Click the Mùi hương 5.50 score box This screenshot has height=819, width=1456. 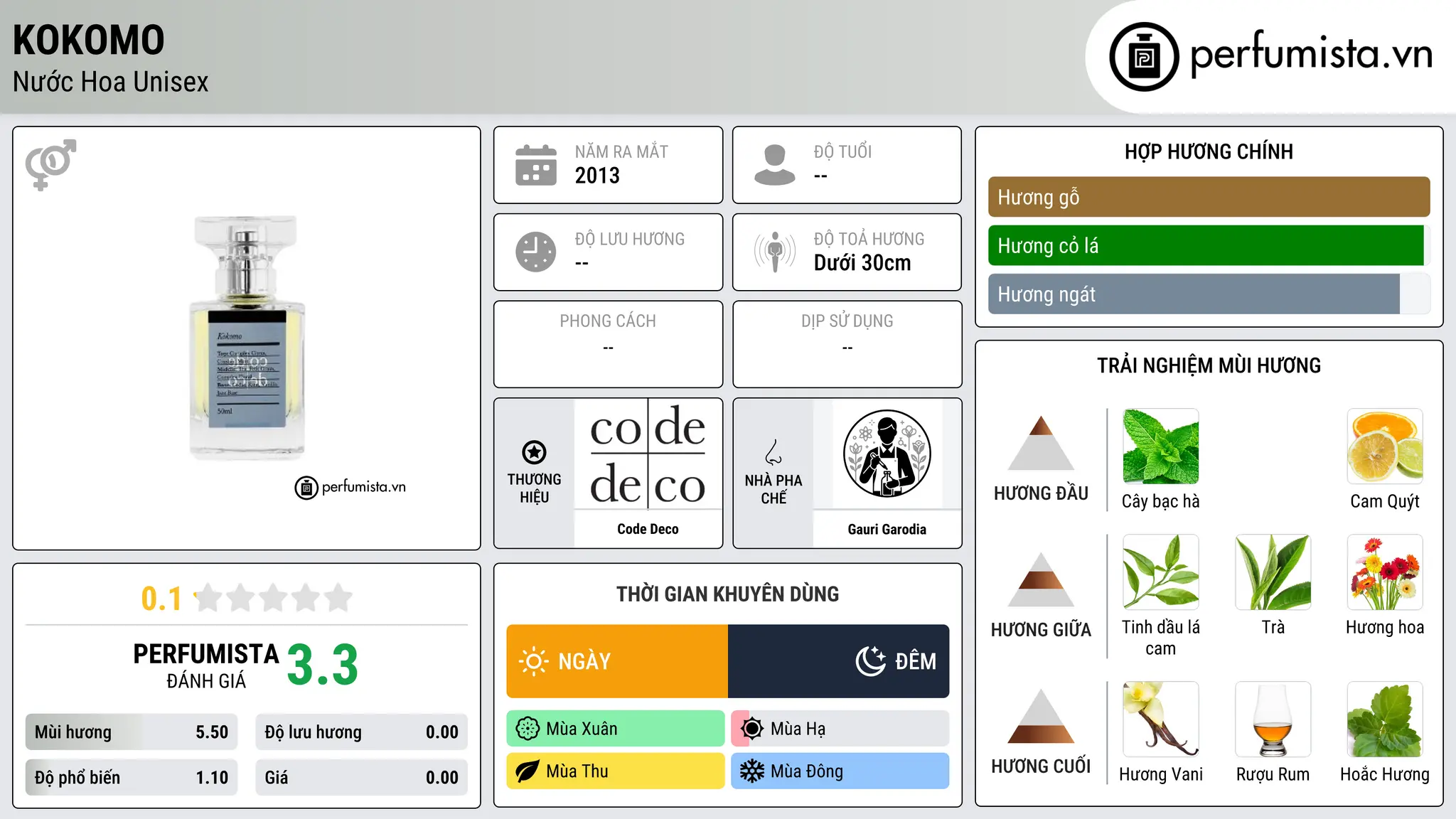pyautogui.click(x=132, y=732)
